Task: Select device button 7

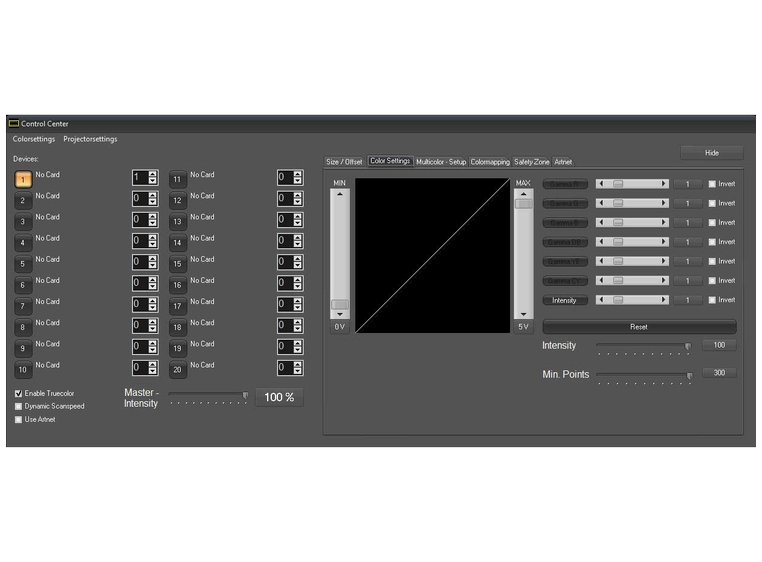Action: click(23, 306)
